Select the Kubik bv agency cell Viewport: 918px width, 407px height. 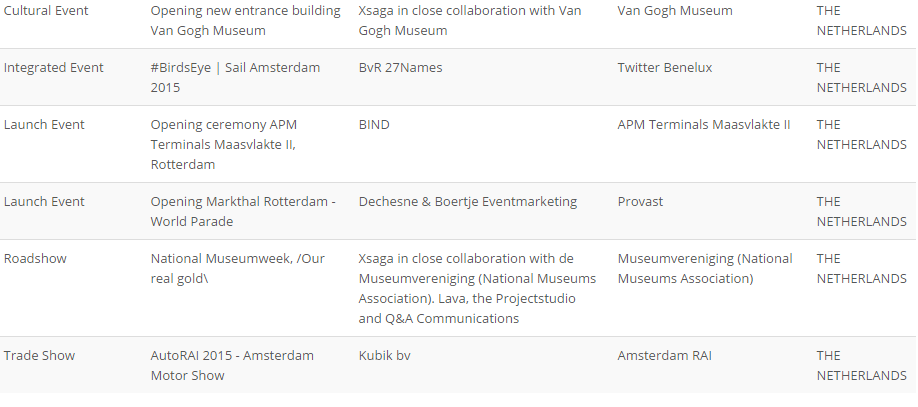385,355
